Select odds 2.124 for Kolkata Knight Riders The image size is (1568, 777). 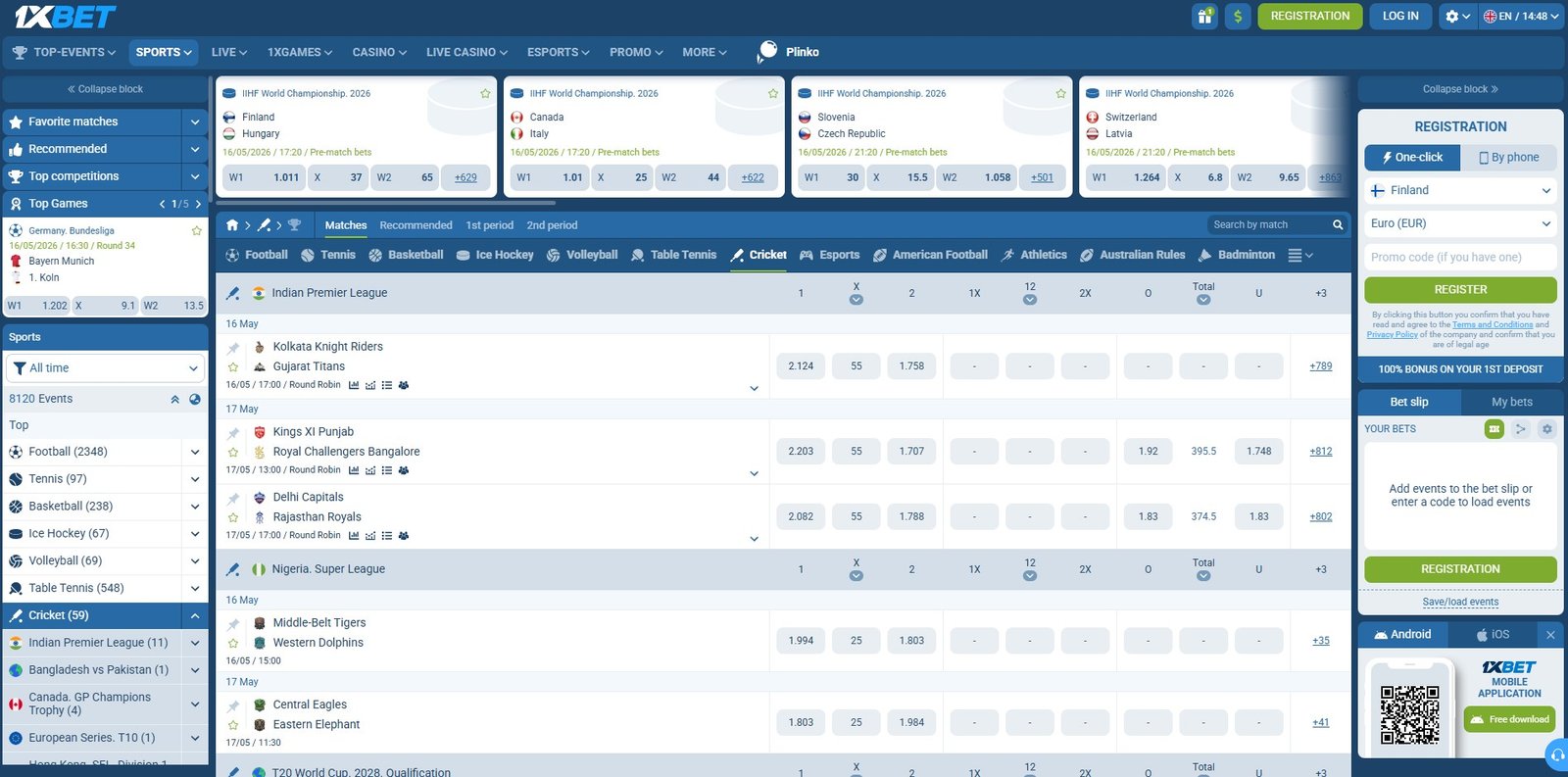click(x=801, y=366)
